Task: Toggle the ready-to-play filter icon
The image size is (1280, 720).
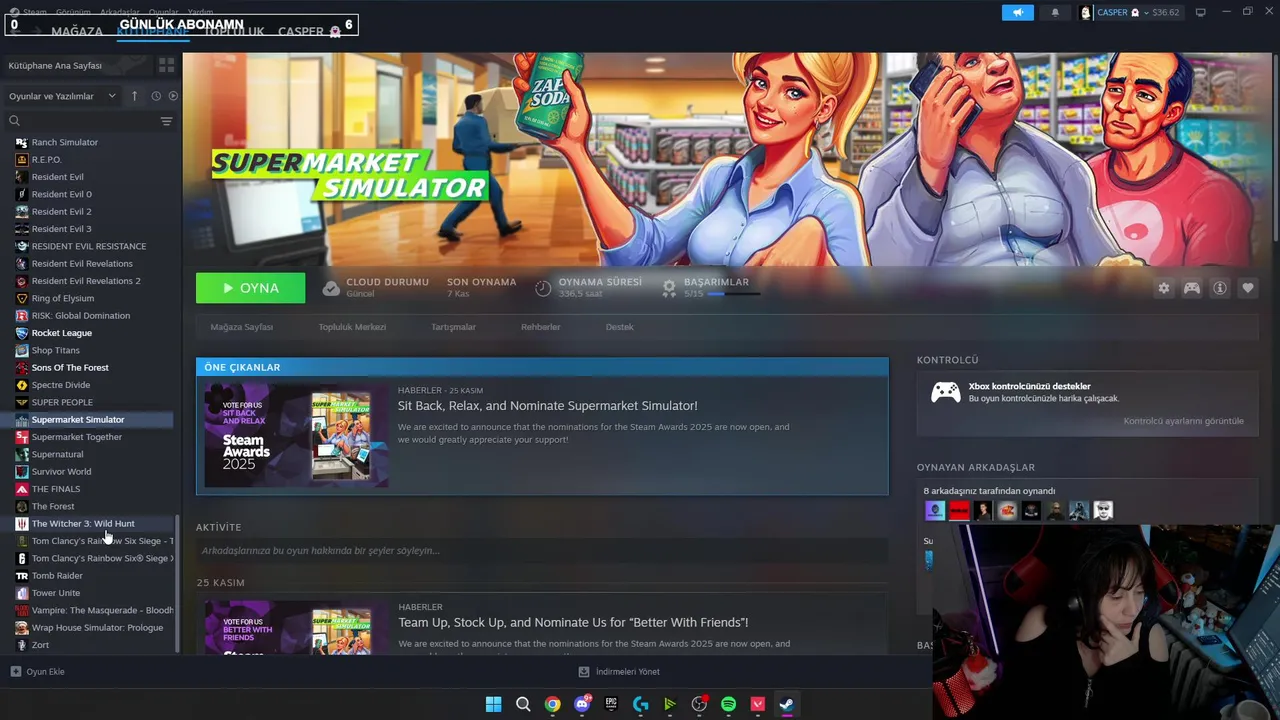Action: coord(173,96)
